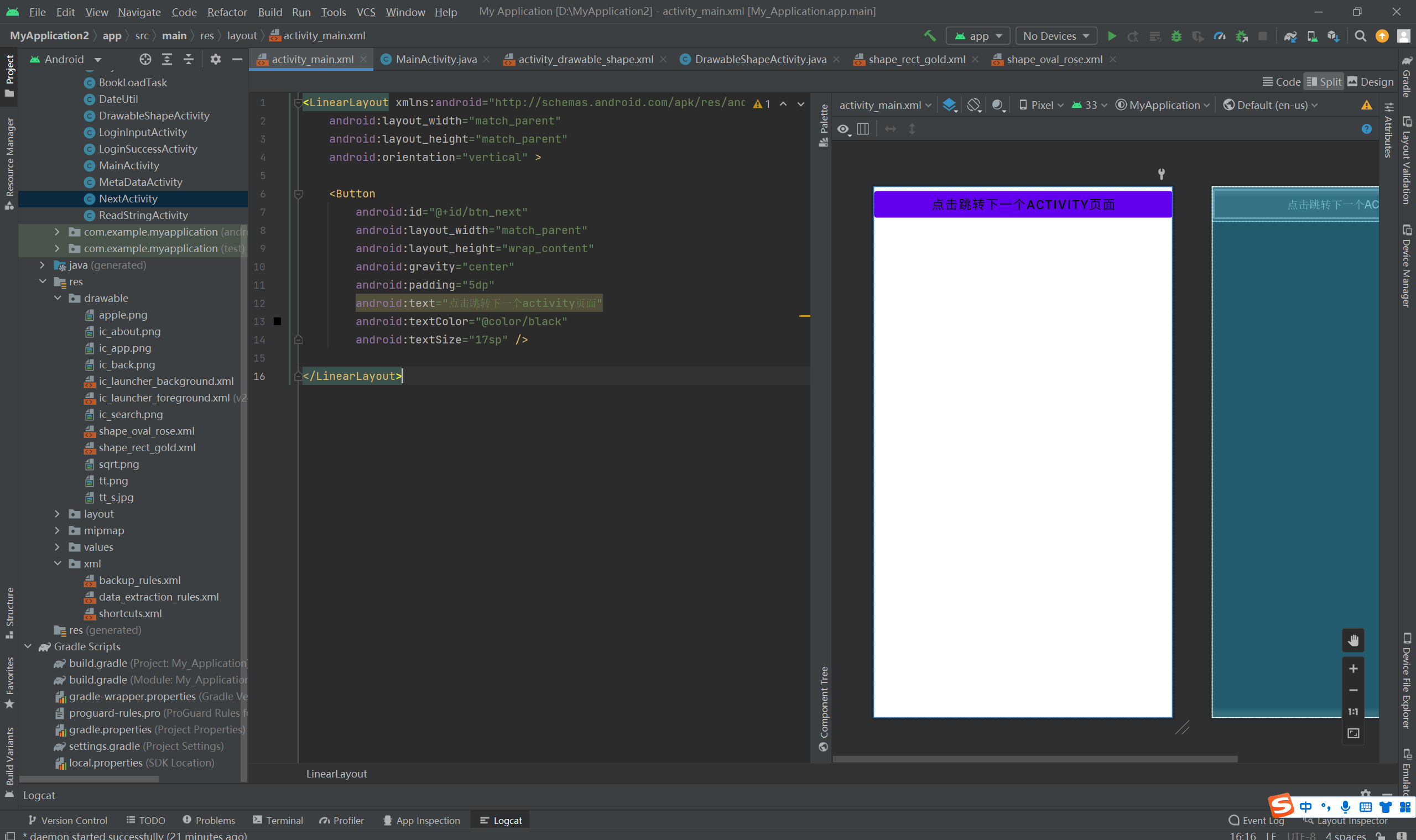The width and height of the screenshot is (1416, 840).
Task: Click the Make Project hammer icon
Action: point(929,36)
